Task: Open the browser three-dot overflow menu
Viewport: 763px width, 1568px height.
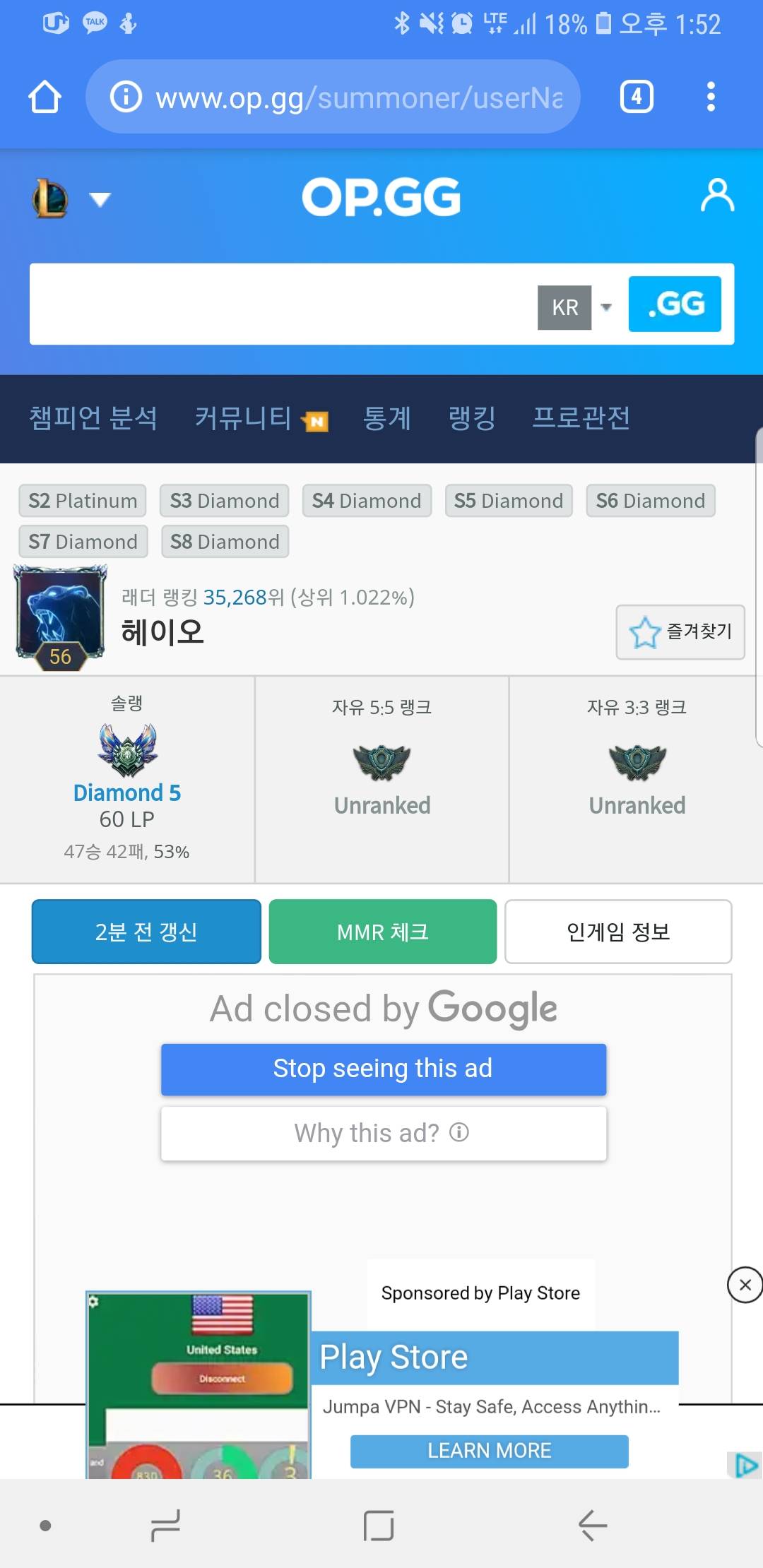Action: (x=711, y=97)
